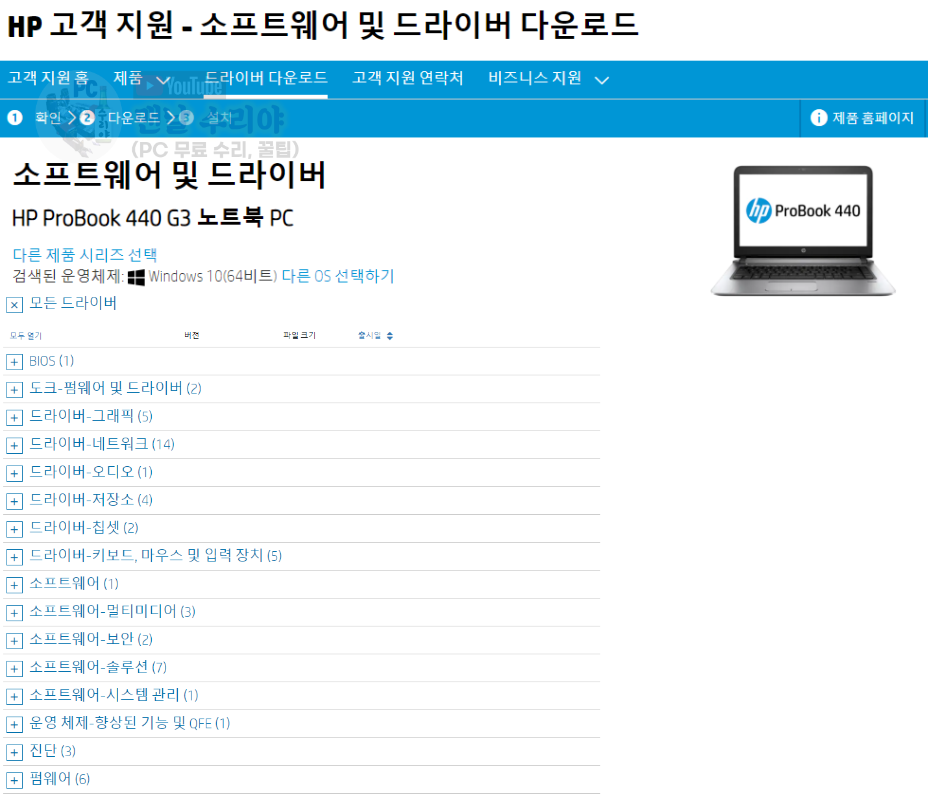Select 드라이버 다운로드 tab

point(266,78)
